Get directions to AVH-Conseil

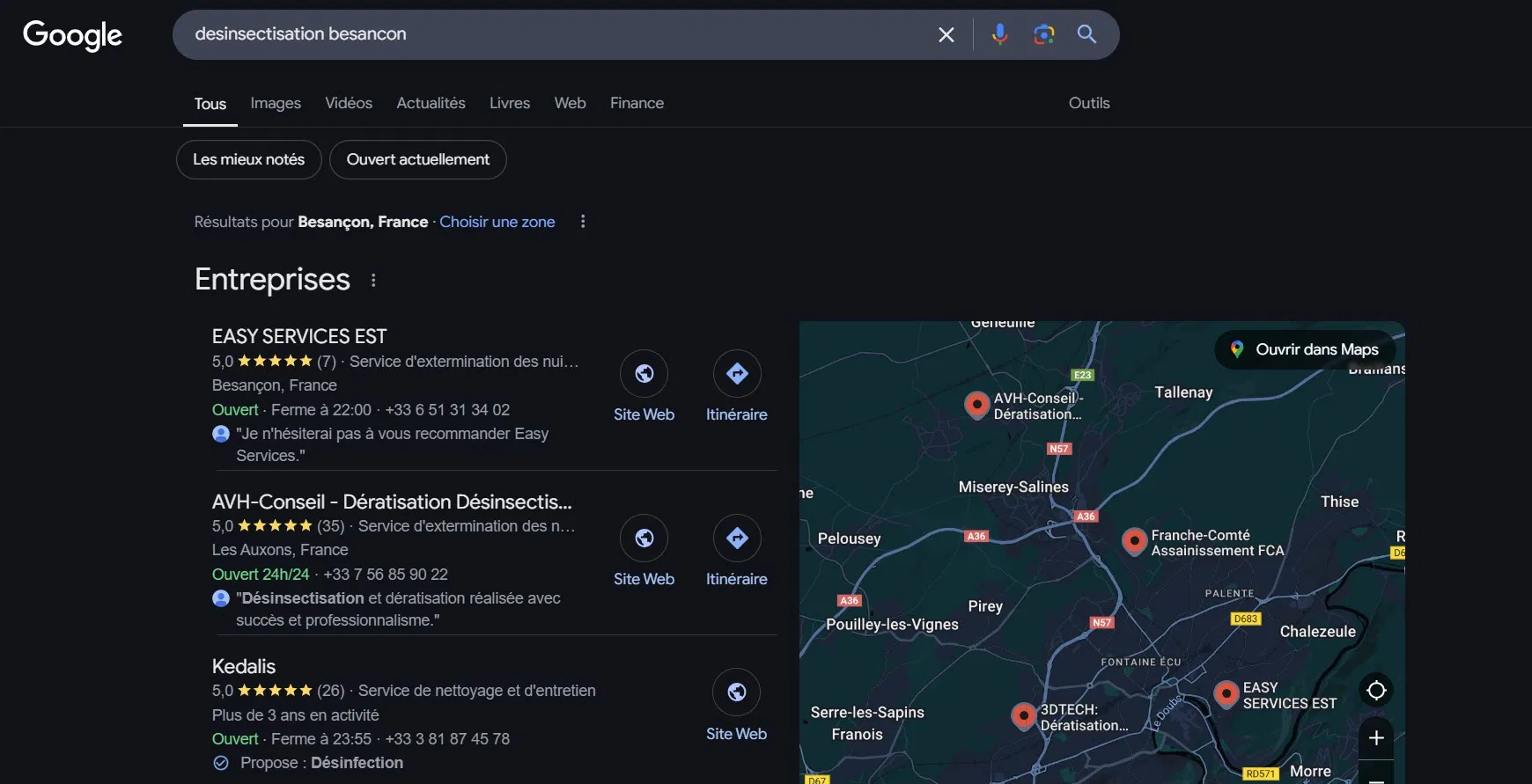(736, 539)
